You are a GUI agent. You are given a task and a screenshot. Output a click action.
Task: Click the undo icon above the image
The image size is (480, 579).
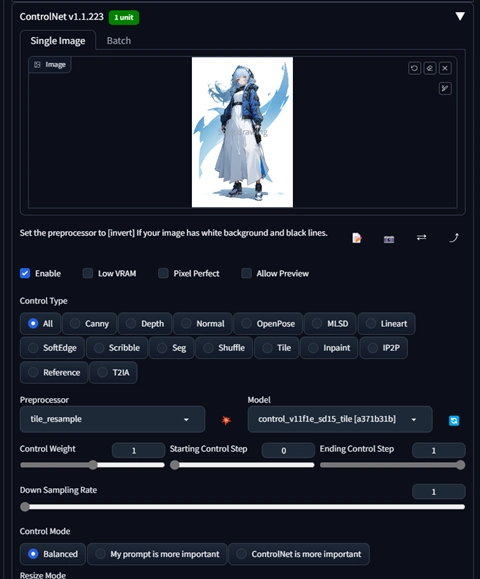[414, 68]
